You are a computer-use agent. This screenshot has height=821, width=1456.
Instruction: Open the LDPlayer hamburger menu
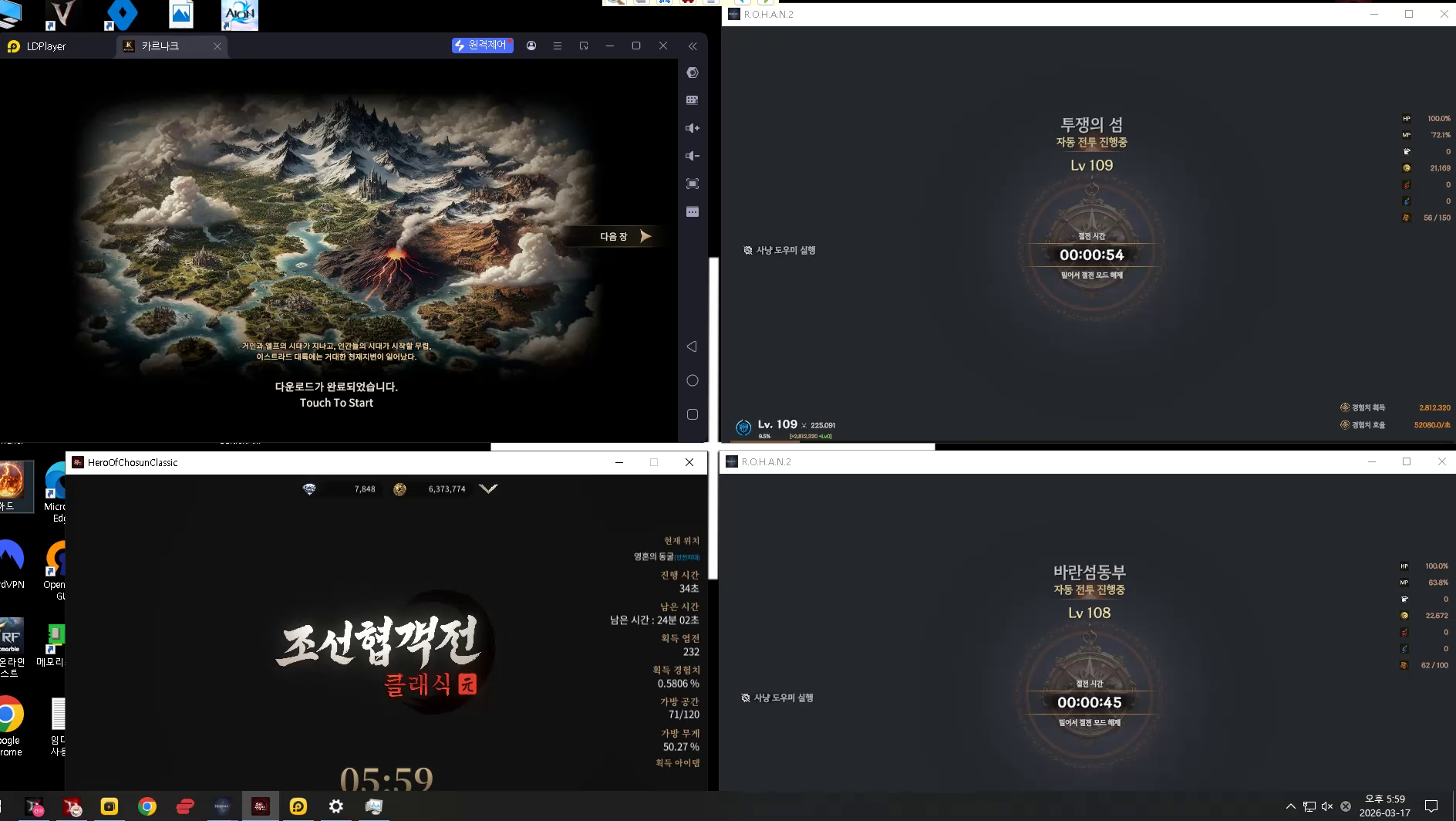558,46
